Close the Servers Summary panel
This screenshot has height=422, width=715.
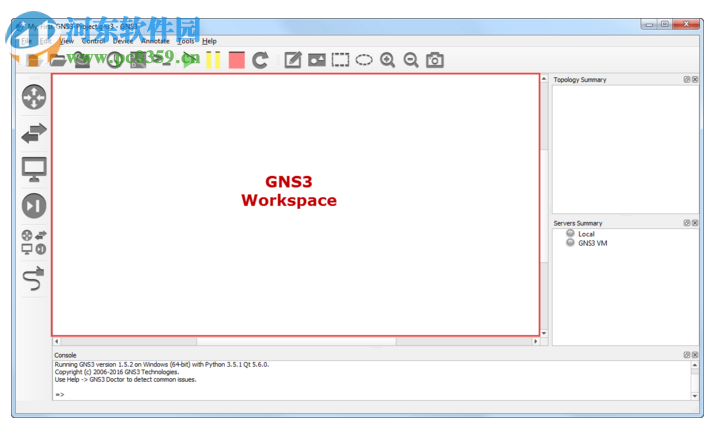694,223
